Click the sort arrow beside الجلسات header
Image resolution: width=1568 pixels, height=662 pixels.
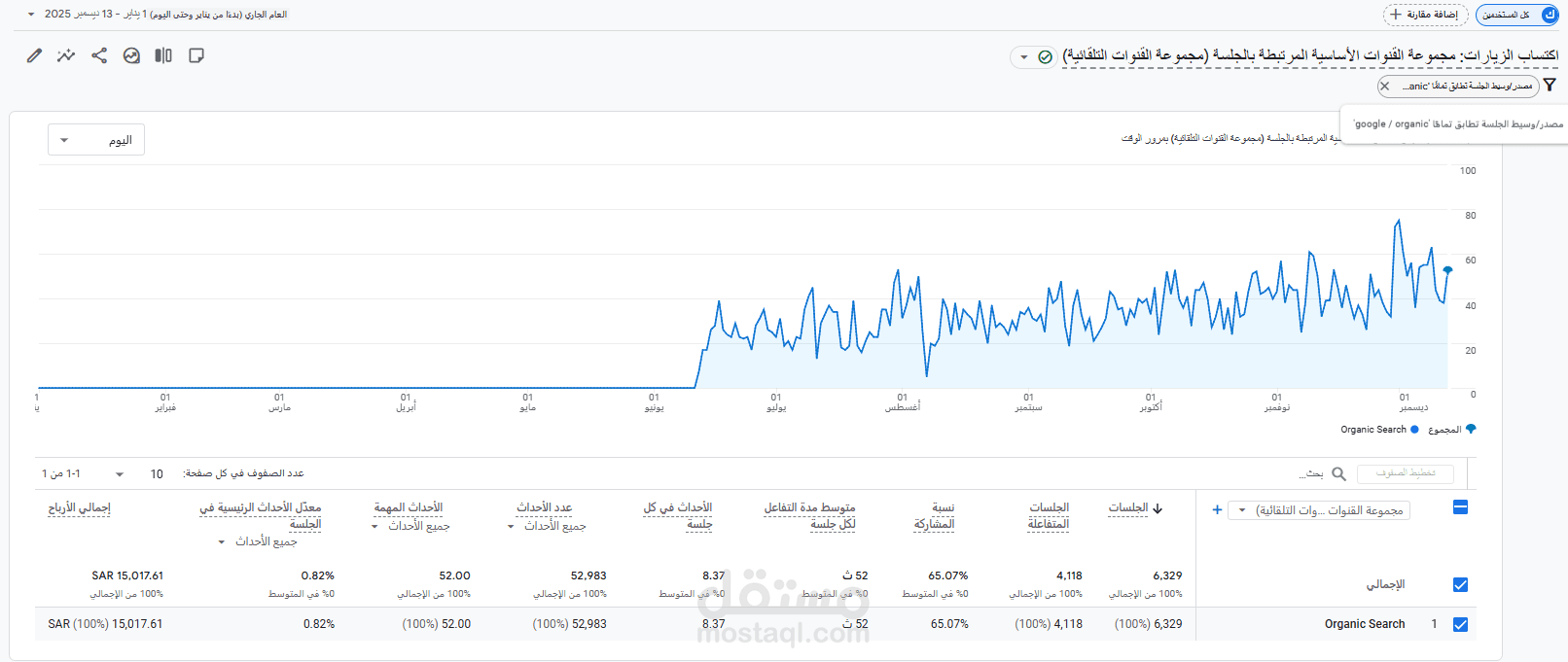coord(1158,507)
